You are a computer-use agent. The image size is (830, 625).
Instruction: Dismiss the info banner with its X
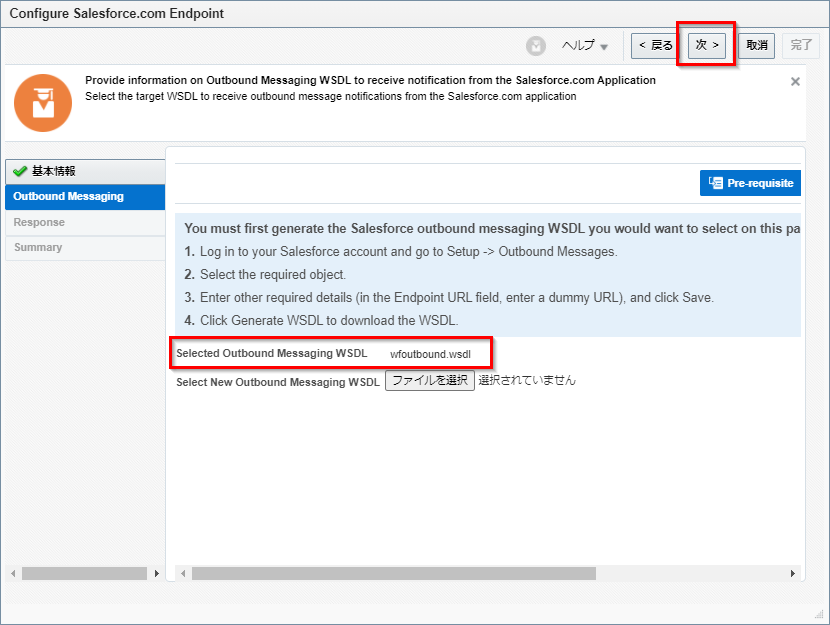pos(795,82)
